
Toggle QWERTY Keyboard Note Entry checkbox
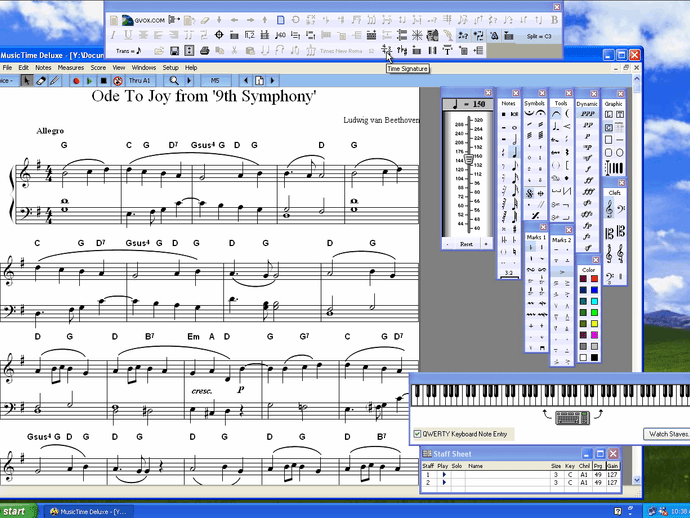point(417,434)
